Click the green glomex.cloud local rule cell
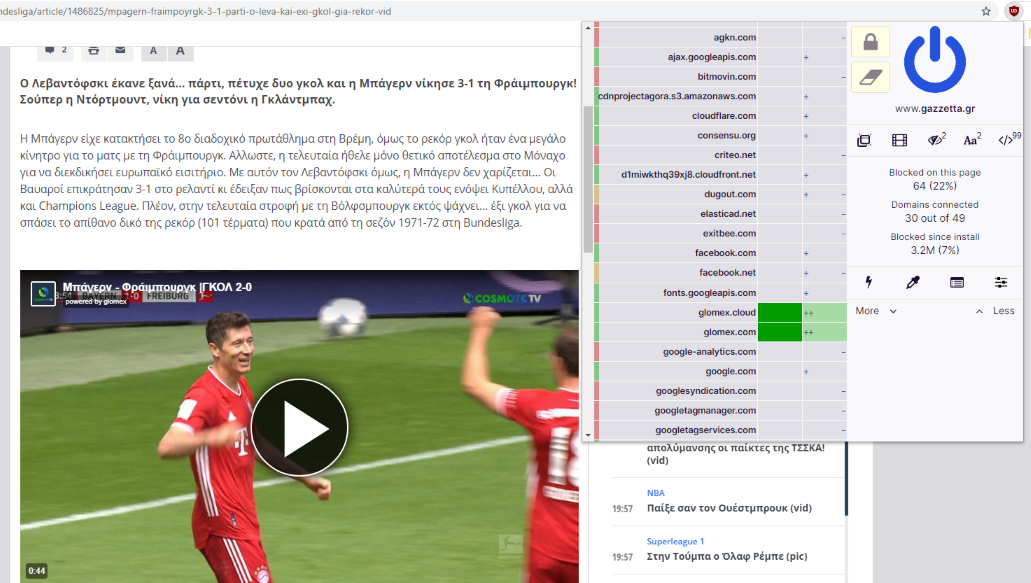 (780, 312)
